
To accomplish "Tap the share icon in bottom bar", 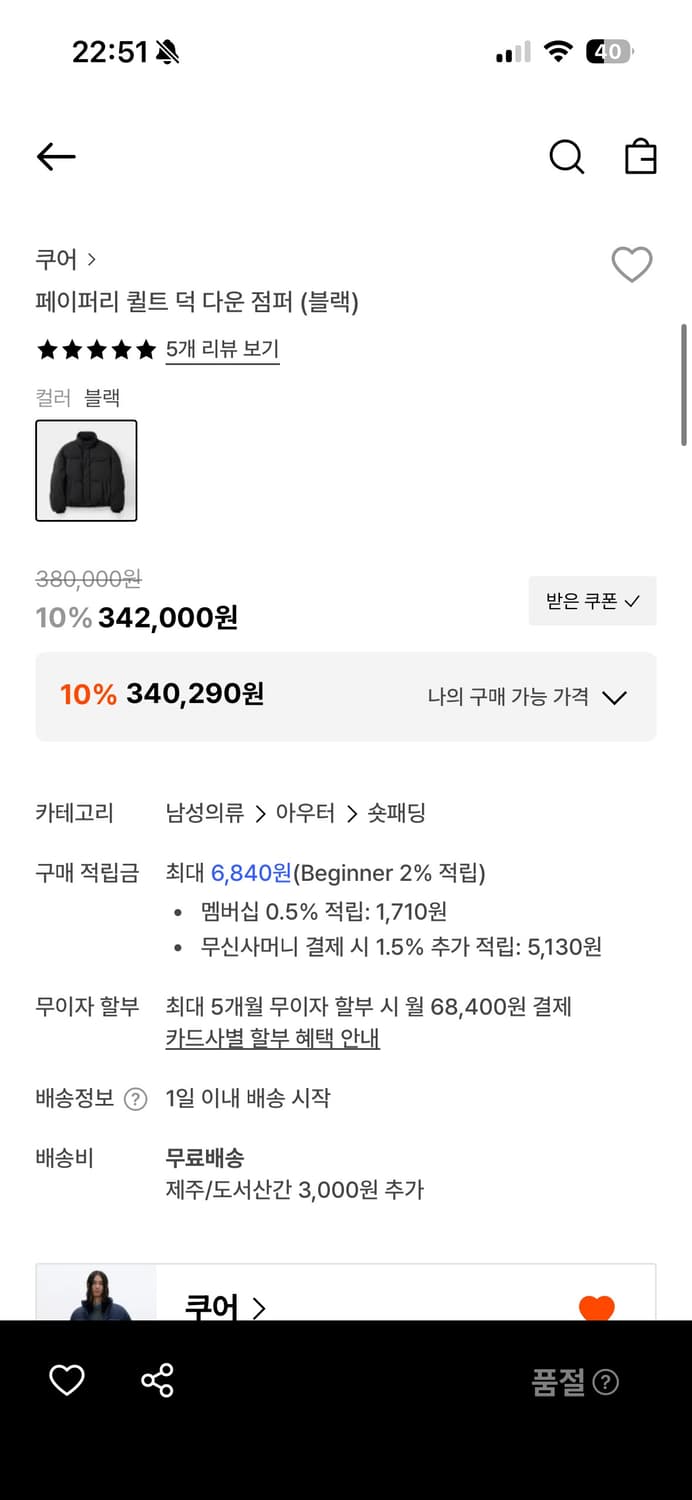I will pyautogui.click(x=156, y=1381).
